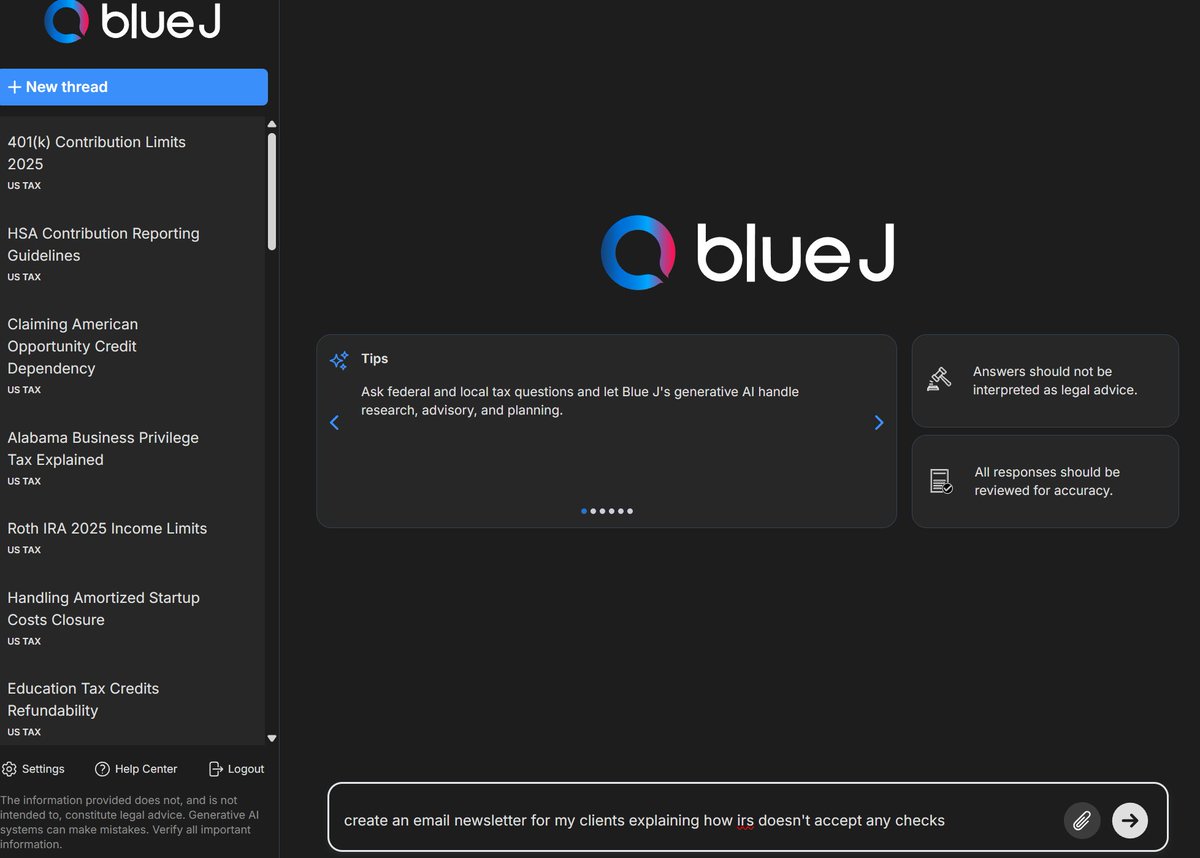This screenshot has width=1200, height=858.
Task: Click the Blue J logo in sidebar
Action: (133, 21)
